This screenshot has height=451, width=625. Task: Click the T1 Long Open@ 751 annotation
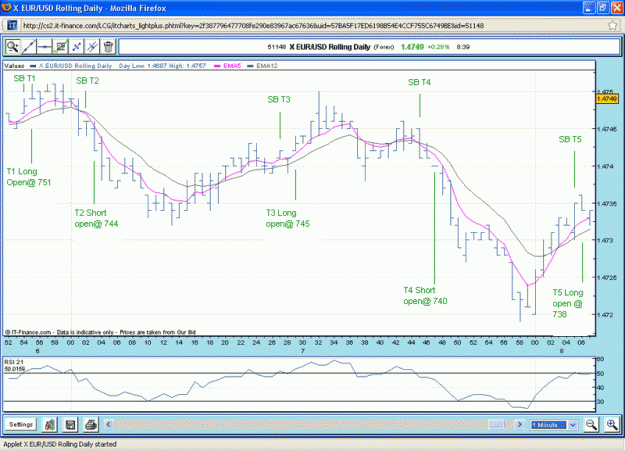(x=29, y=177)
